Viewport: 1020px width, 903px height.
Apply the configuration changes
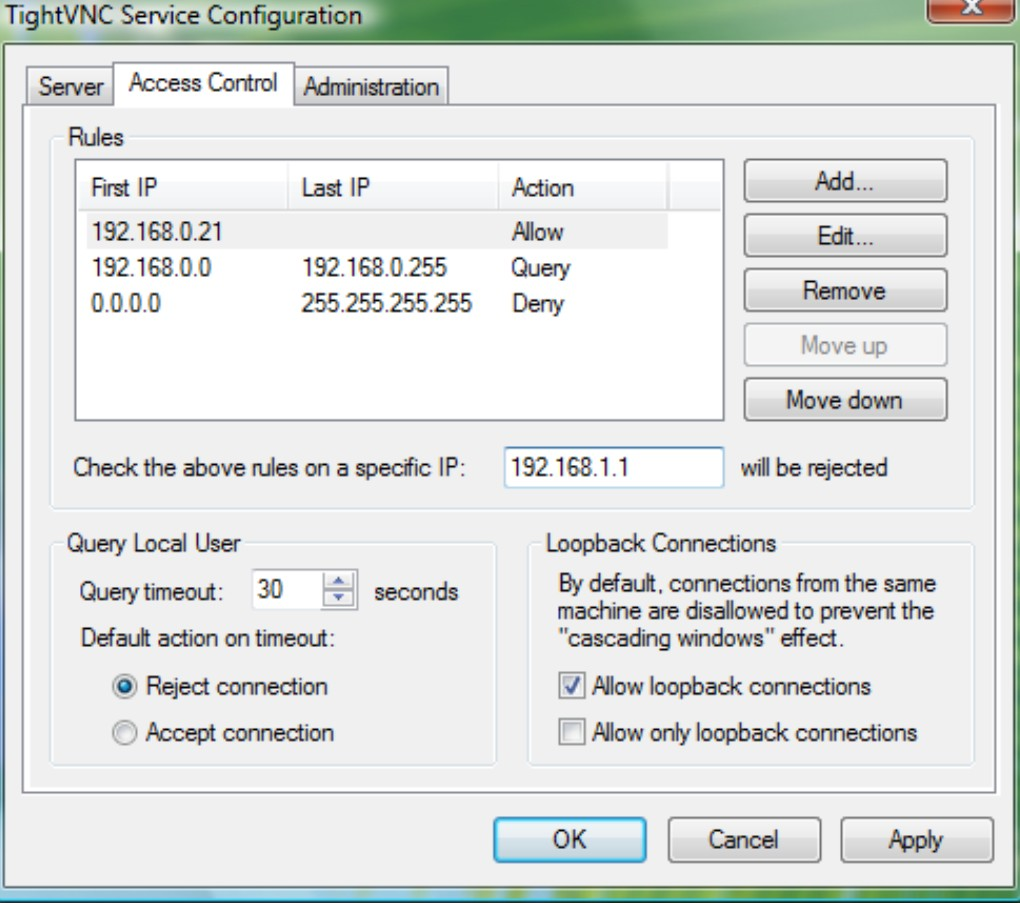tap(917, 839)
